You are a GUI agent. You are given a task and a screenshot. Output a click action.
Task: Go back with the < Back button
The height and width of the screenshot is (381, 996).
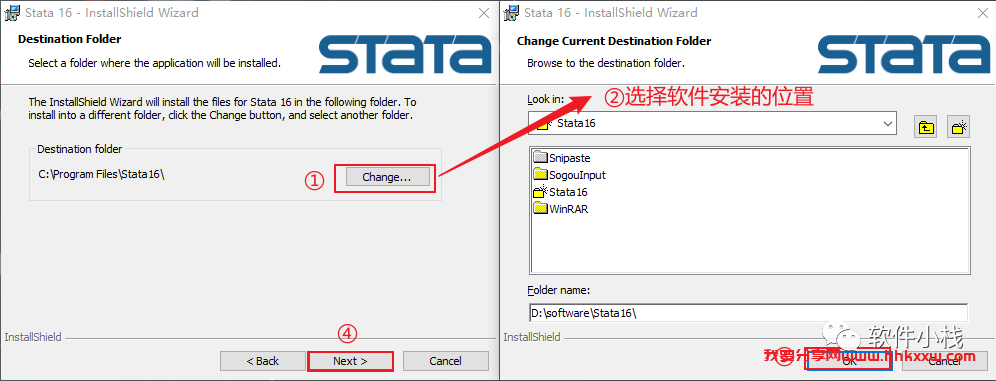pos(262,361)
